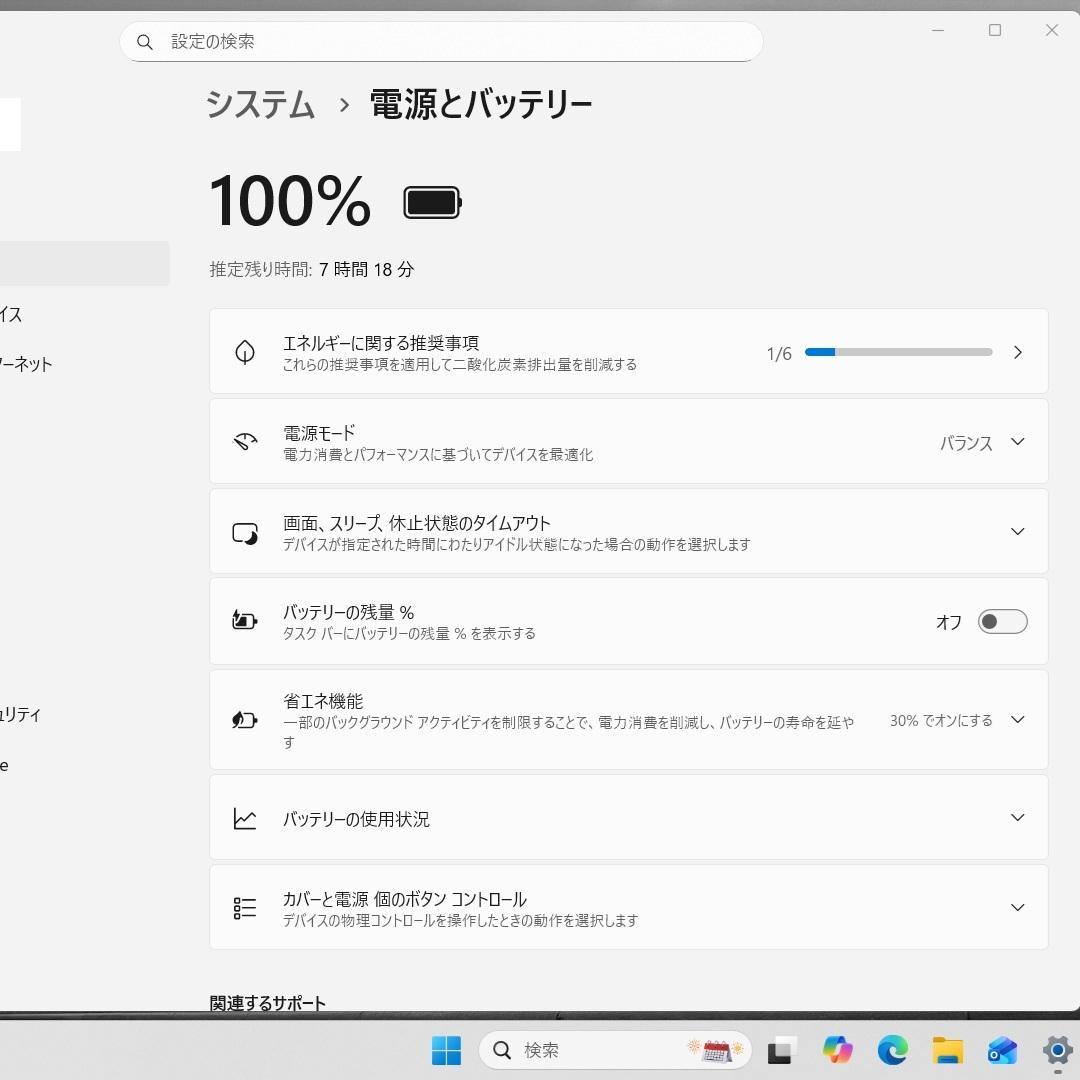Open Outlook from the taskbar

(1002, 1050)
